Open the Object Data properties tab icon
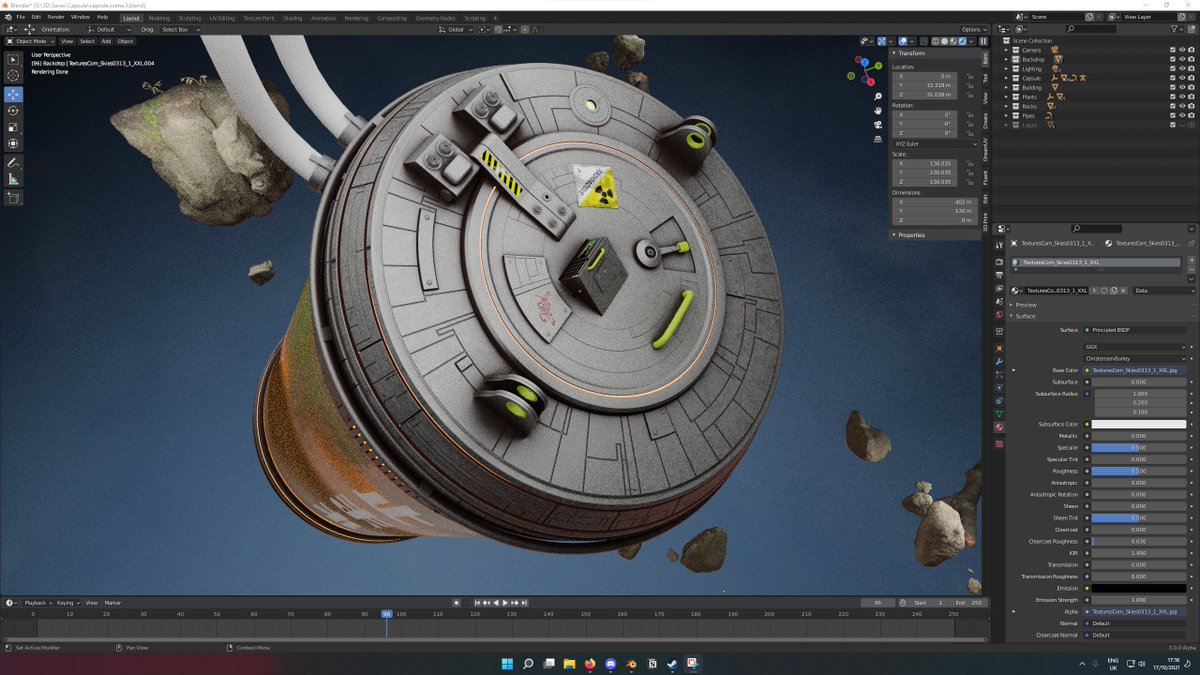Screen dimensions: 1200x675 click(x=998, y=413)
